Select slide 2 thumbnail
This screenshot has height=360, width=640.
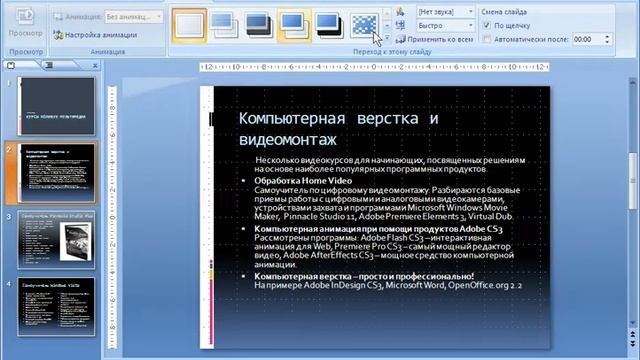point(56,173)
